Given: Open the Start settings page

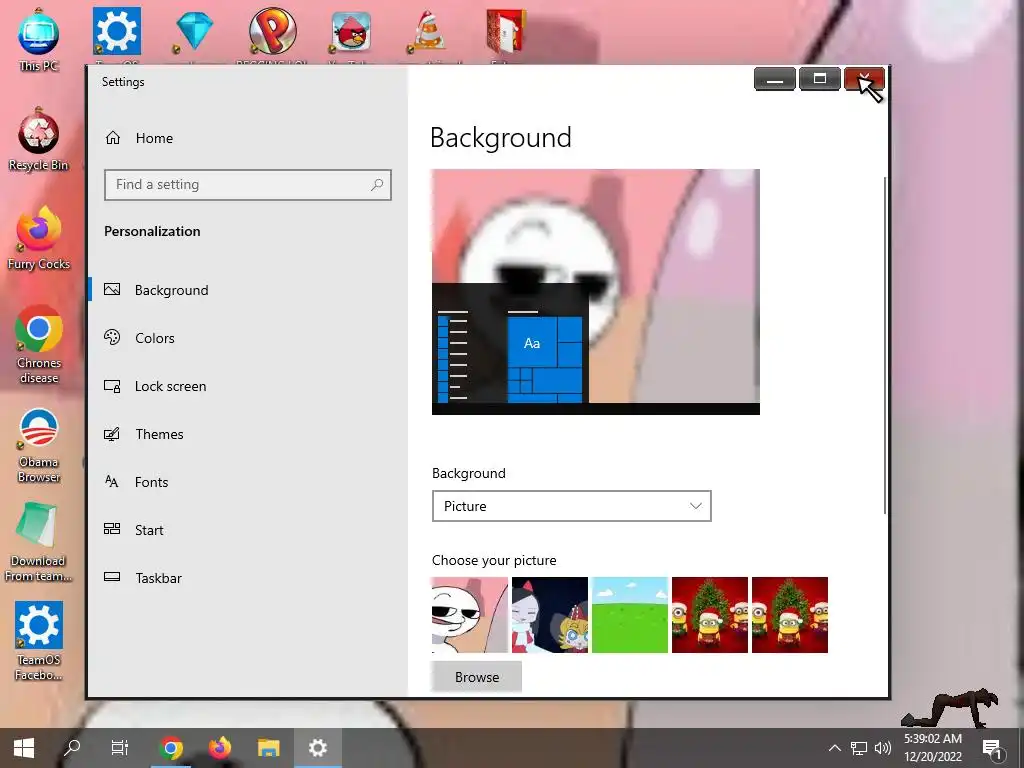Looking at the screenshot, I should [248, 530].
